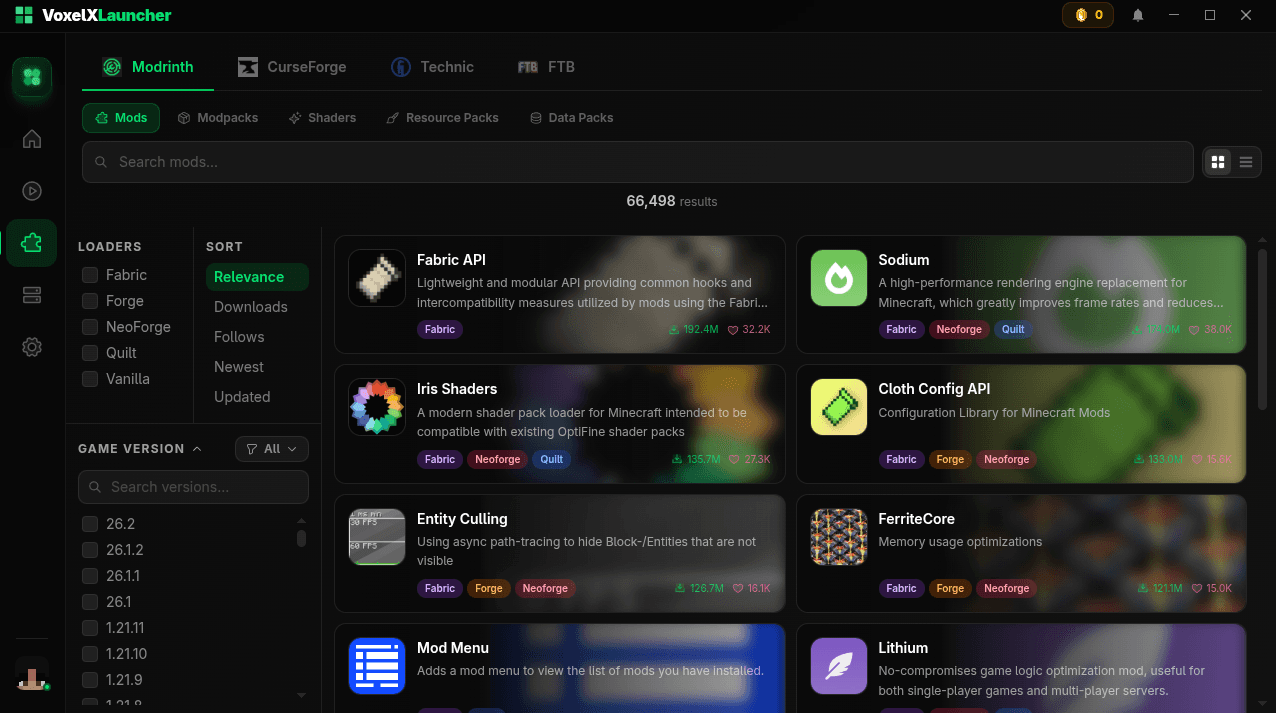Click the Entity Culling mod icon
This screenshot has height=713, width=1276.
pyautogui.click(x=377, y=537)
